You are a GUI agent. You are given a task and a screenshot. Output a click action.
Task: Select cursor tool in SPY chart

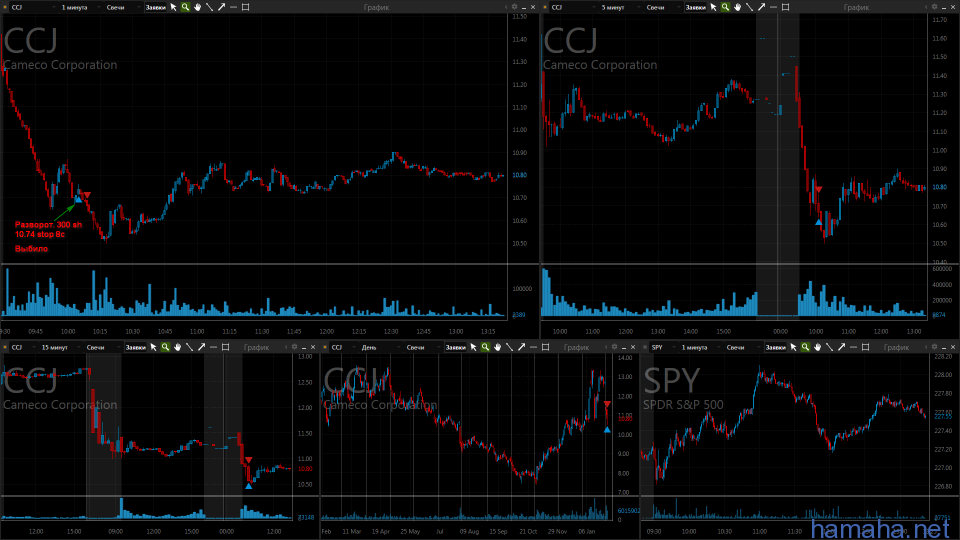(794, 347)
